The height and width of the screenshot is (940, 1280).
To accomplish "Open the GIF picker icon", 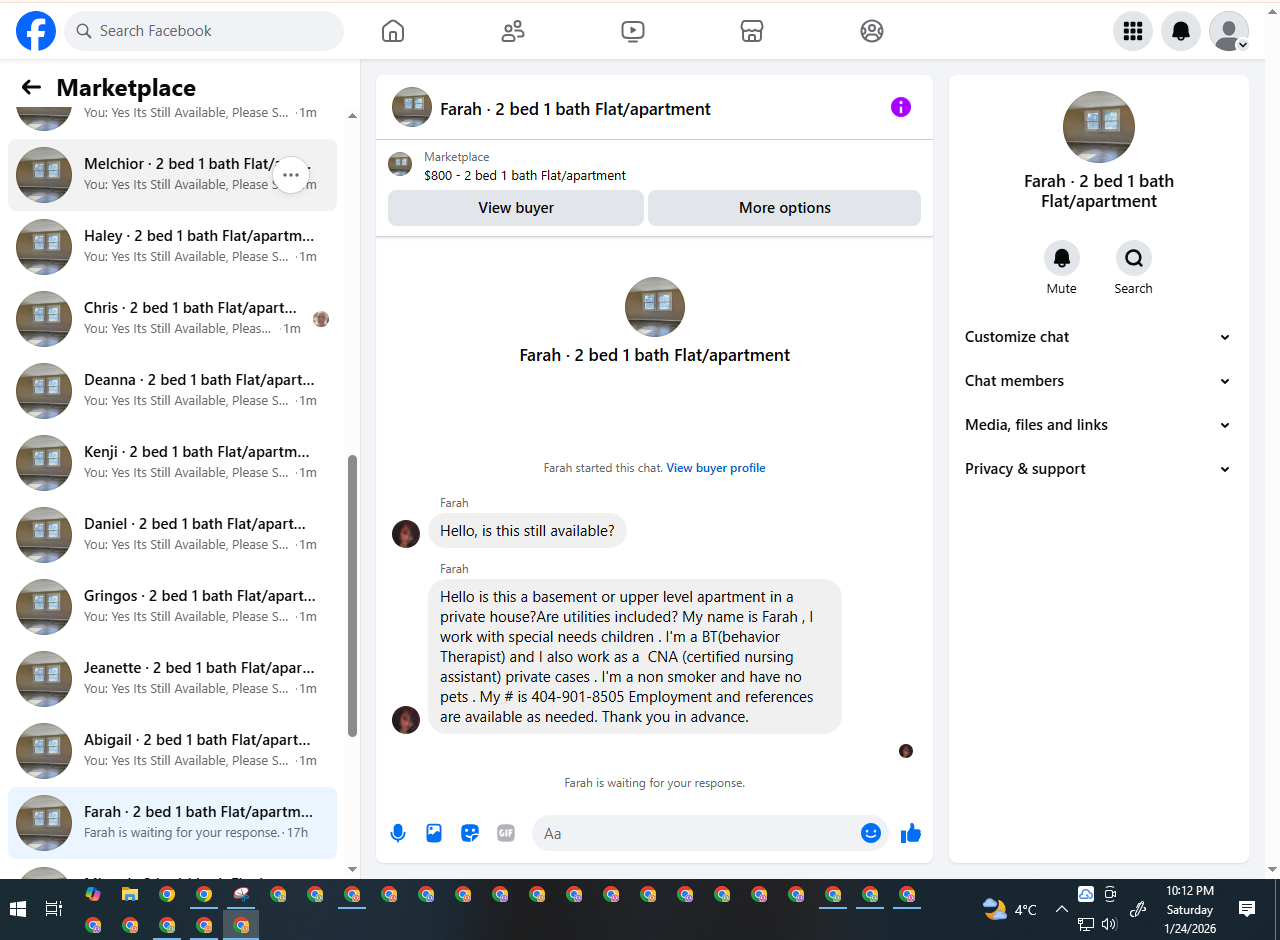I will [x=506, y=833].
